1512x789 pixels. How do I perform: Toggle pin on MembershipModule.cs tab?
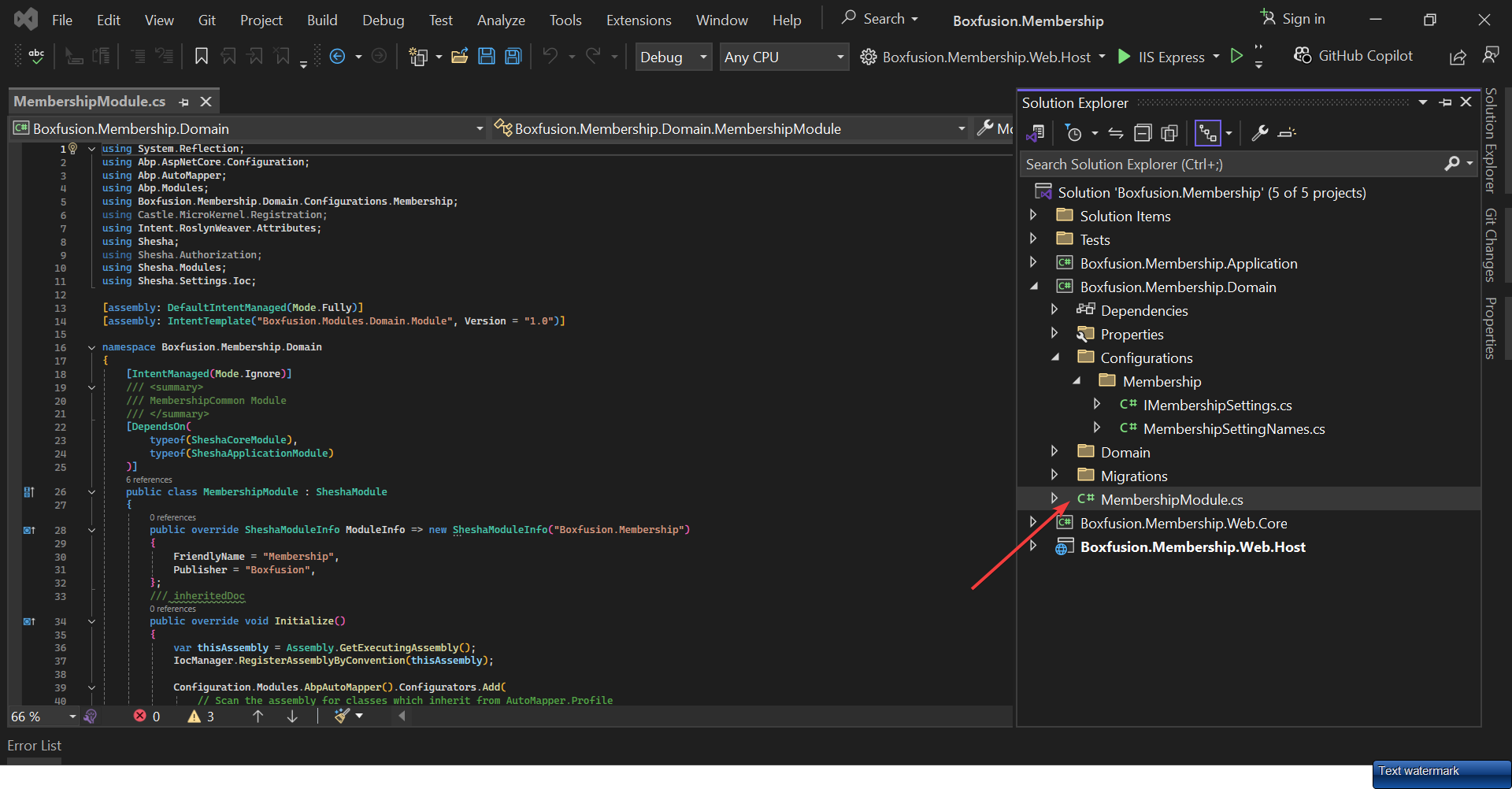pos(183,102)
